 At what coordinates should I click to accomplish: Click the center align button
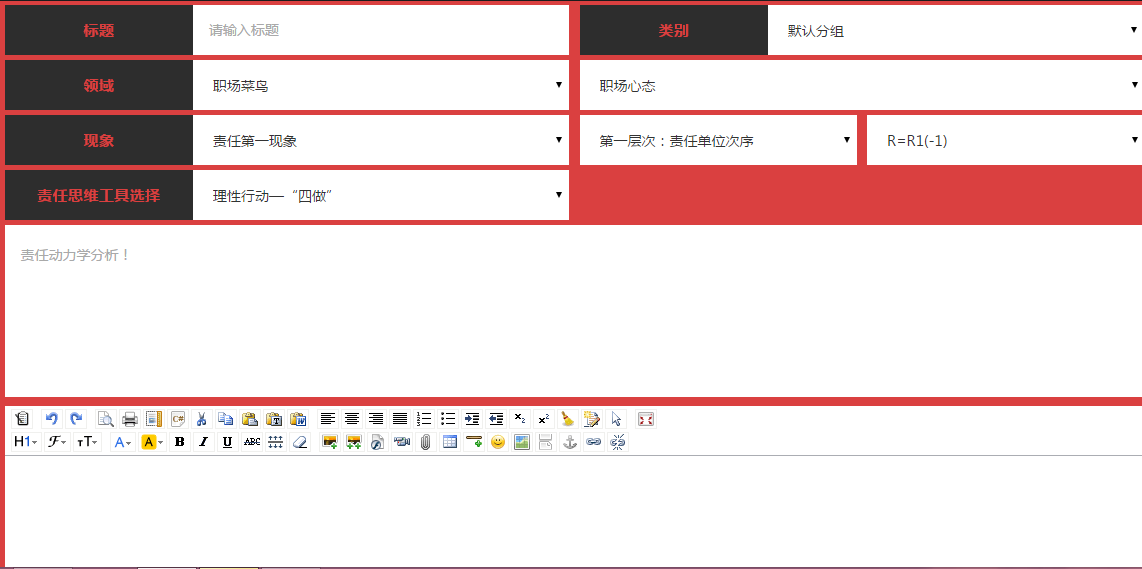pyautogui.click(x=352, y=419)
